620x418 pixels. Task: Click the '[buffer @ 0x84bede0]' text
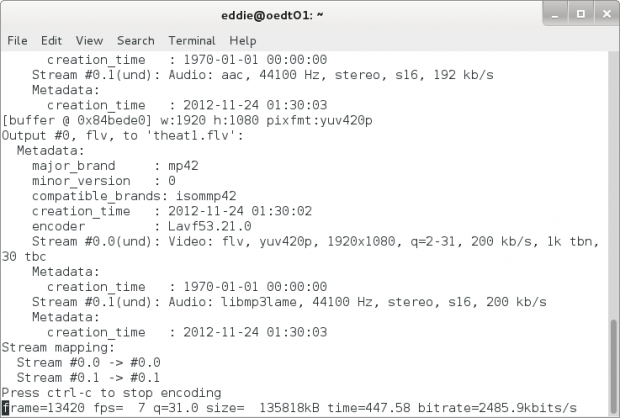[x=76, y=120]
